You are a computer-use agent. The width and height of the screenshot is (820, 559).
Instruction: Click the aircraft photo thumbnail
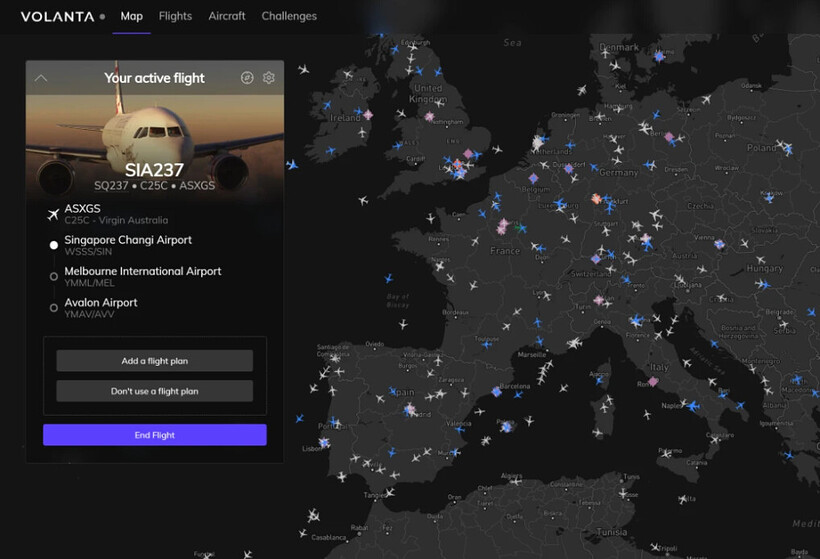click(155, 131)
